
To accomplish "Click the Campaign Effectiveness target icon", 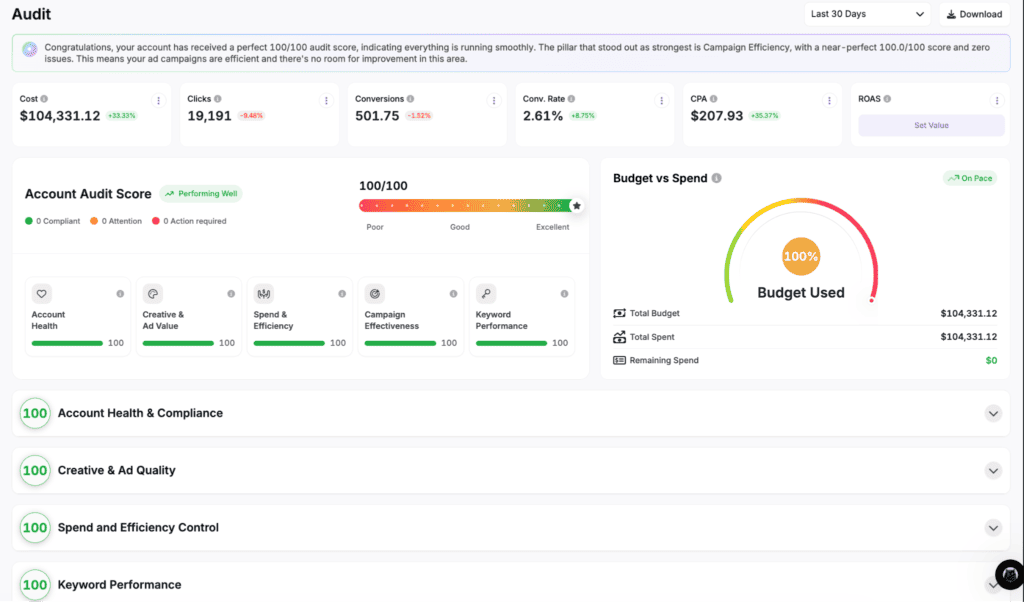I will (x=375, y=294).
